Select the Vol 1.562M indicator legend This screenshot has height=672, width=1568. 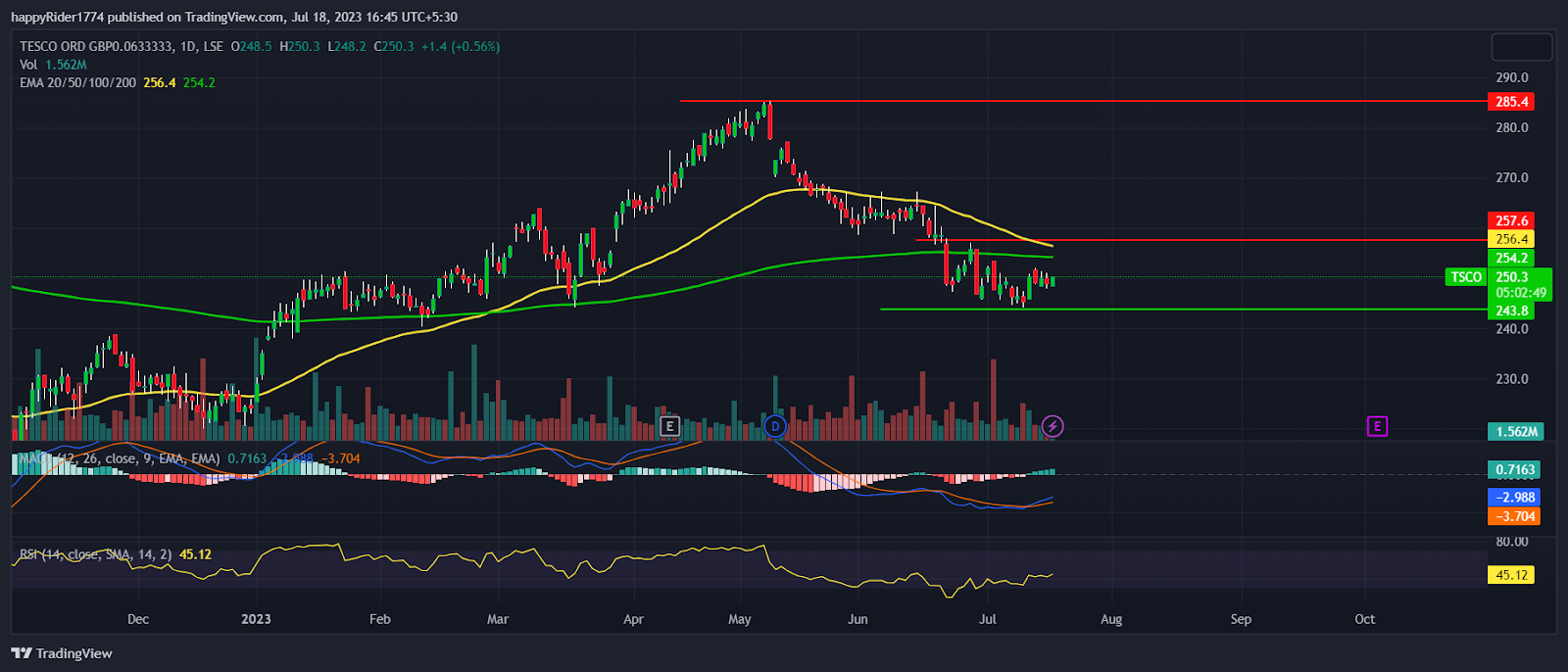53,65
